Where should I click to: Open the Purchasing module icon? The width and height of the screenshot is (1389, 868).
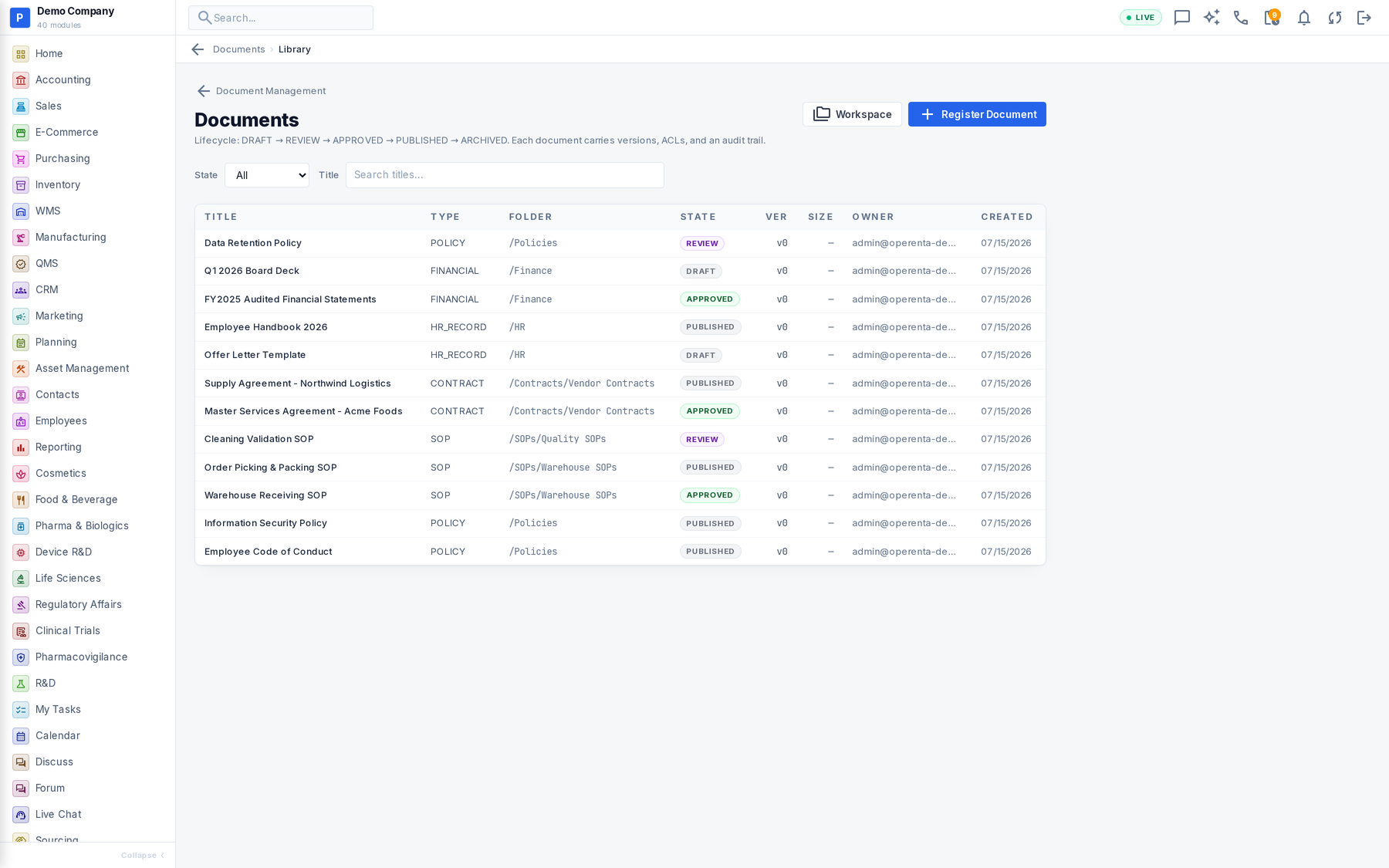[x=21, y=159]
